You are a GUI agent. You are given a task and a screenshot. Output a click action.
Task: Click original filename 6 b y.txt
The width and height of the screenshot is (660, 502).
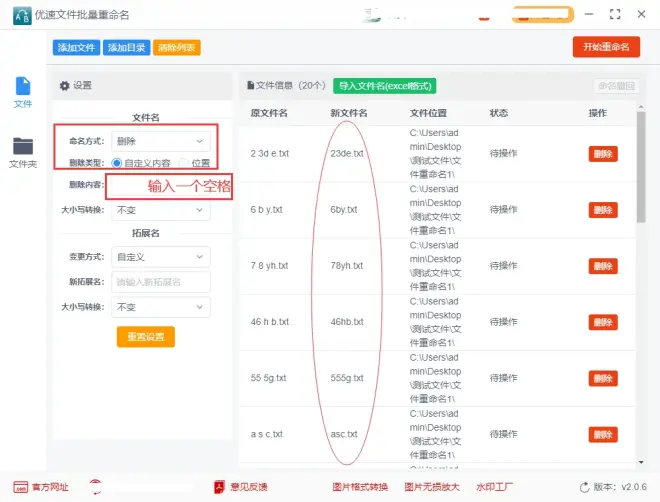coord(266,210)
